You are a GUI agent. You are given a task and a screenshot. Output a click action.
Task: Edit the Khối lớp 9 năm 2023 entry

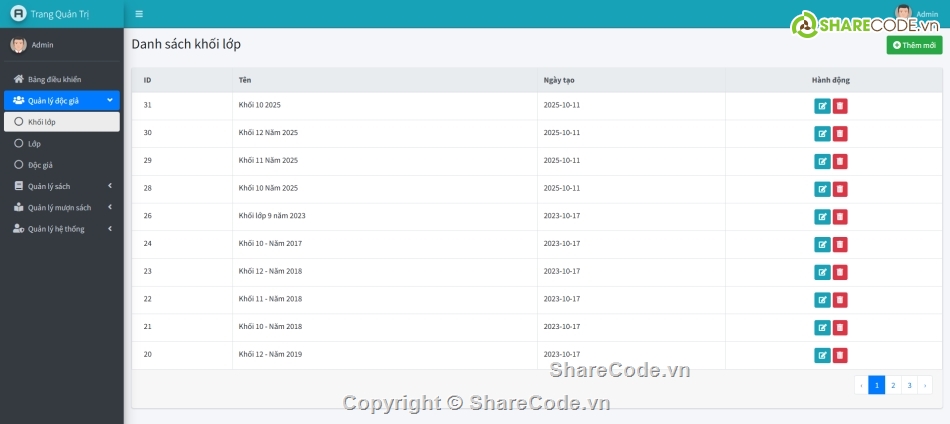tap(822, 217)
